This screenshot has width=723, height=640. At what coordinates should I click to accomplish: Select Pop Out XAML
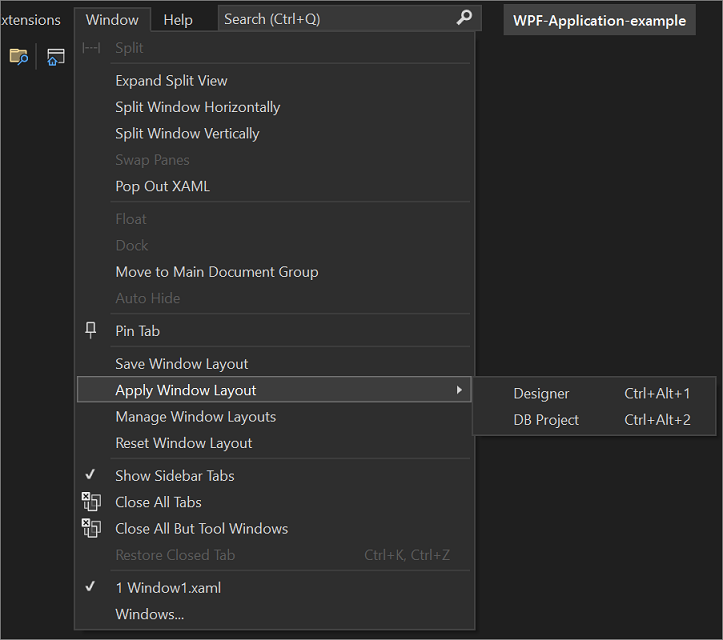(x=162, y=186)
